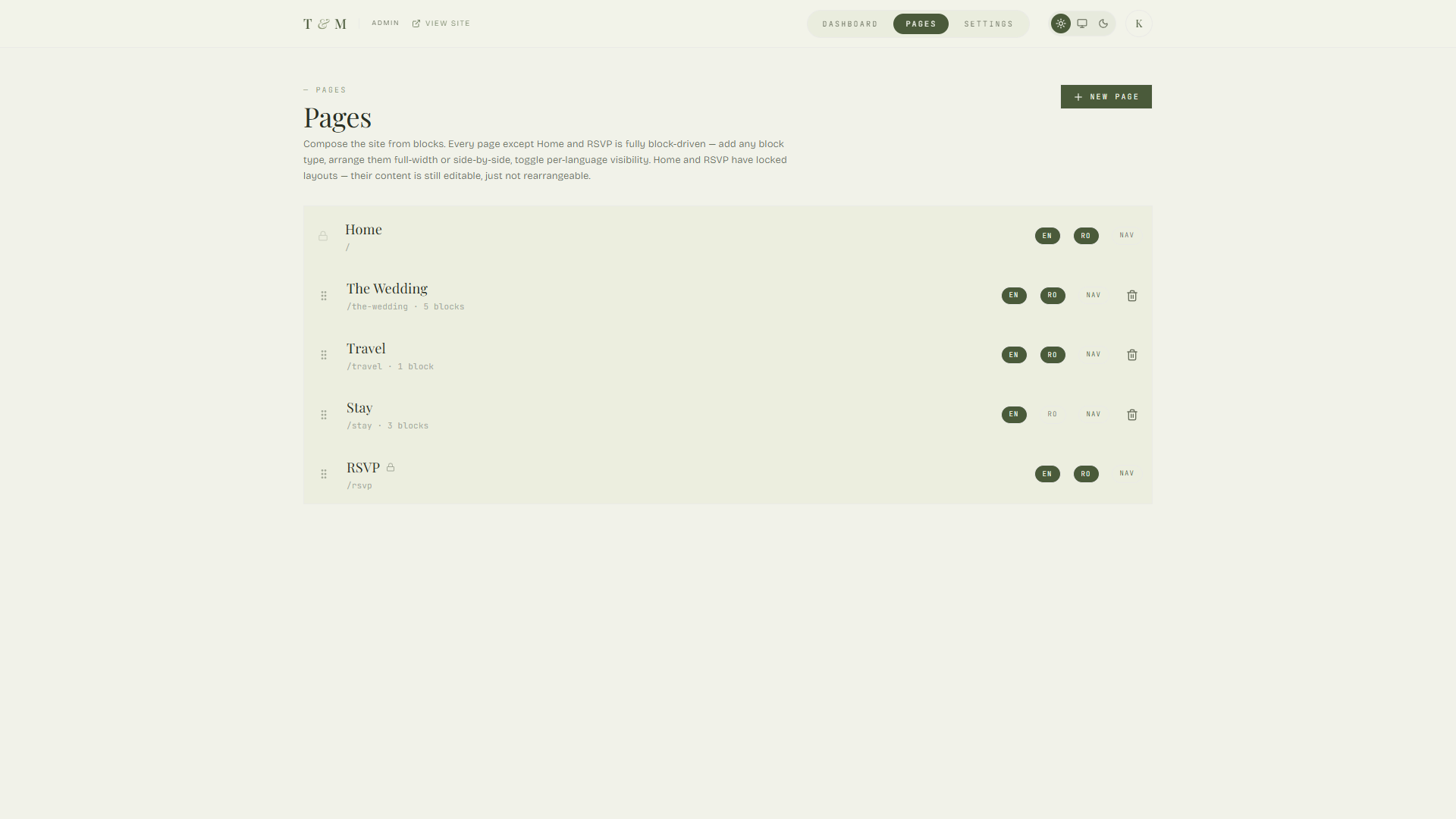Grab The Wedding row drag handle
Viewport: 1456px width, 819px height.
click(324, 296)
